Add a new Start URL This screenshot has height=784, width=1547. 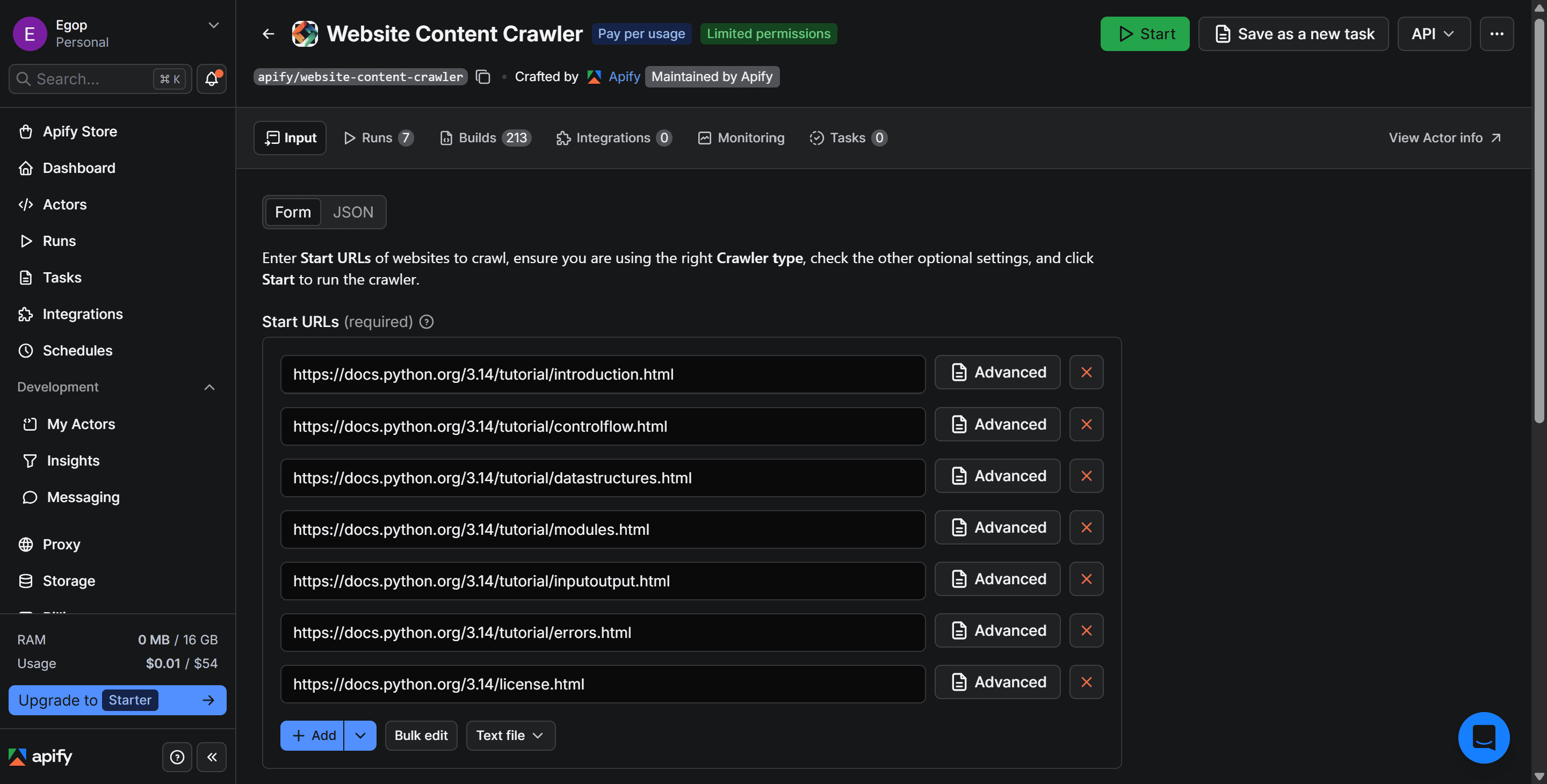click(x=312, y=735)
